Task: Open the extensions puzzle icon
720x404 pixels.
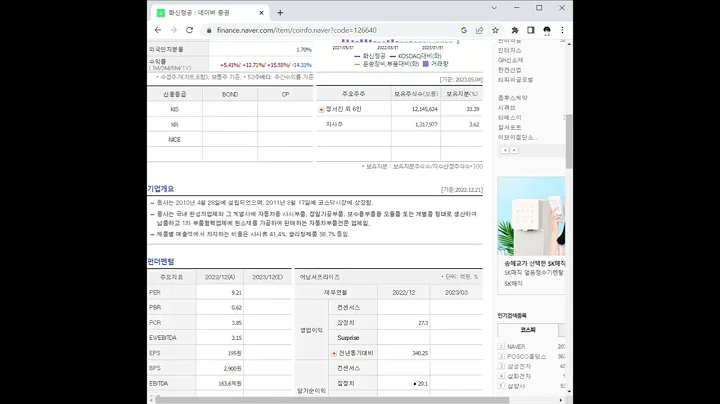Action: (515, 30)
